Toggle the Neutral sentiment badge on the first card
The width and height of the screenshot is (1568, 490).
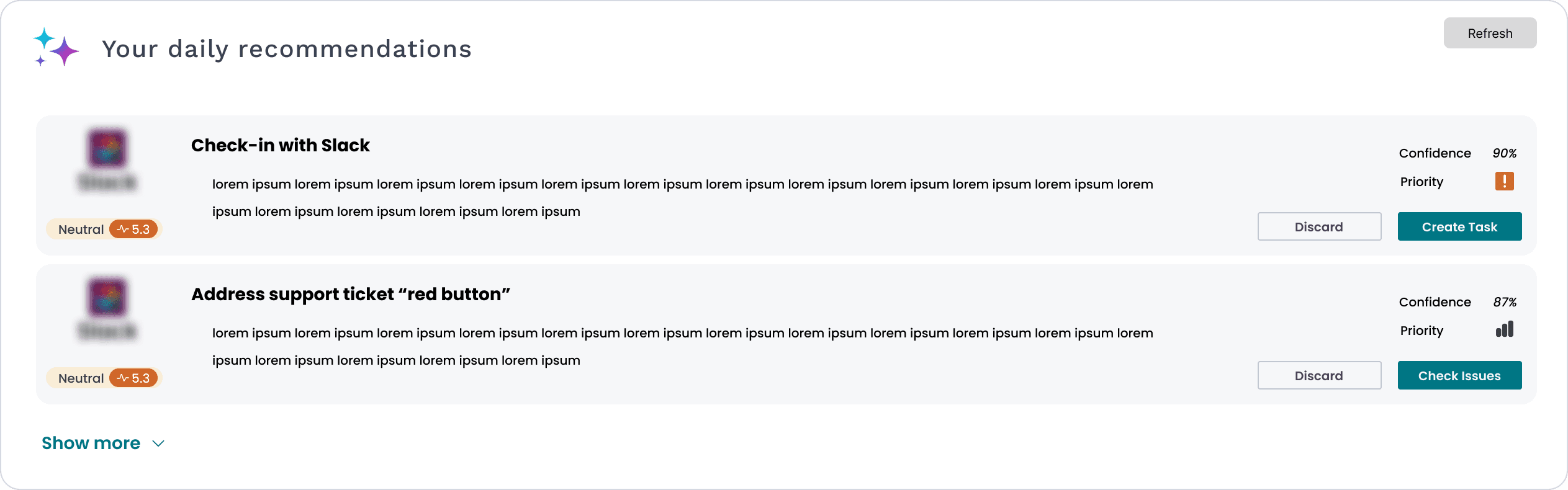coord(81,228)
